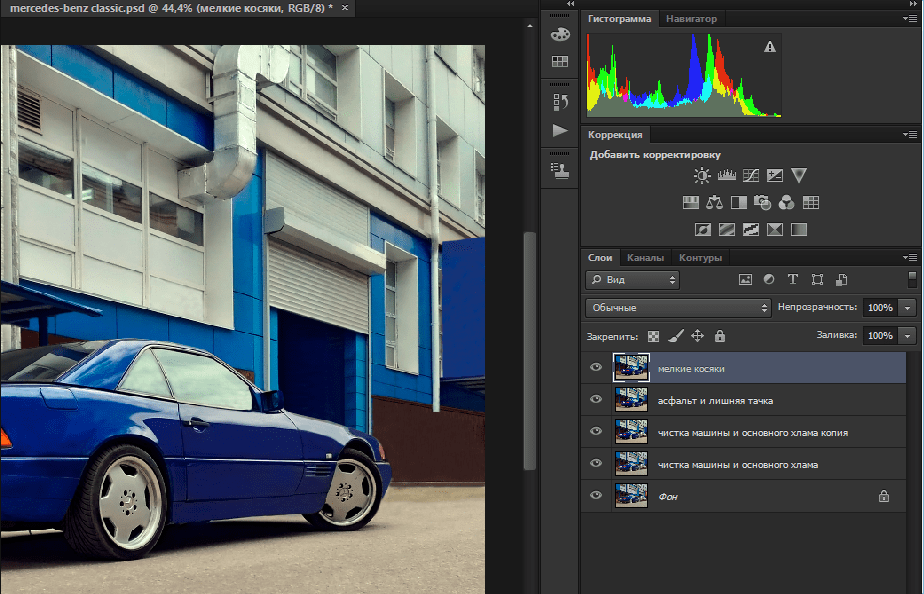Image resolution: width=924 pixels, height=594 pixels.
Task: Filter layers by smart objects
Action: pyautogui.click(x=842, y=280)
